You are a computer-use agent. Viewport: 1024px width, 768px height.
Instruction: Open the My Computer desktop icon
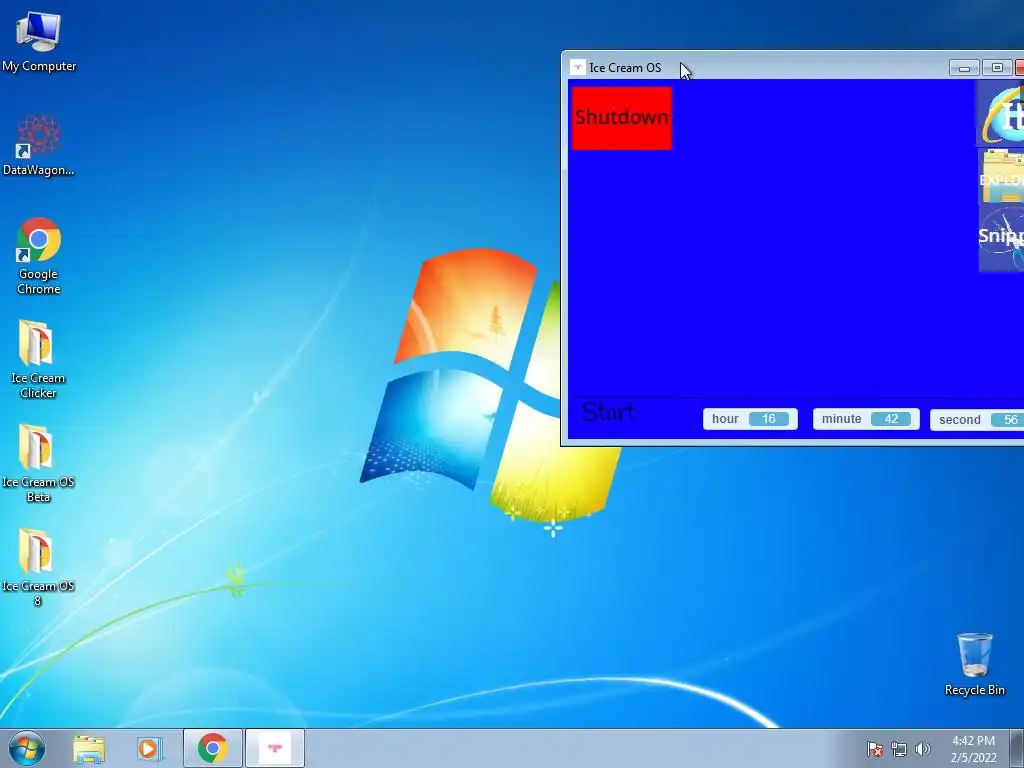coord(39,42)
